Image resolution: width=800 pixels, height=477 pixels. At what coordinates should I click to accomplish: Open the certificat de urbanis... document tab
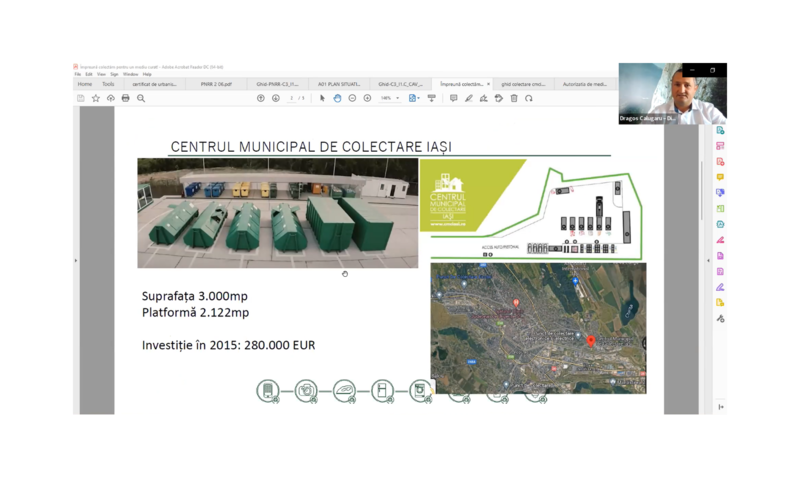point(155,84)
